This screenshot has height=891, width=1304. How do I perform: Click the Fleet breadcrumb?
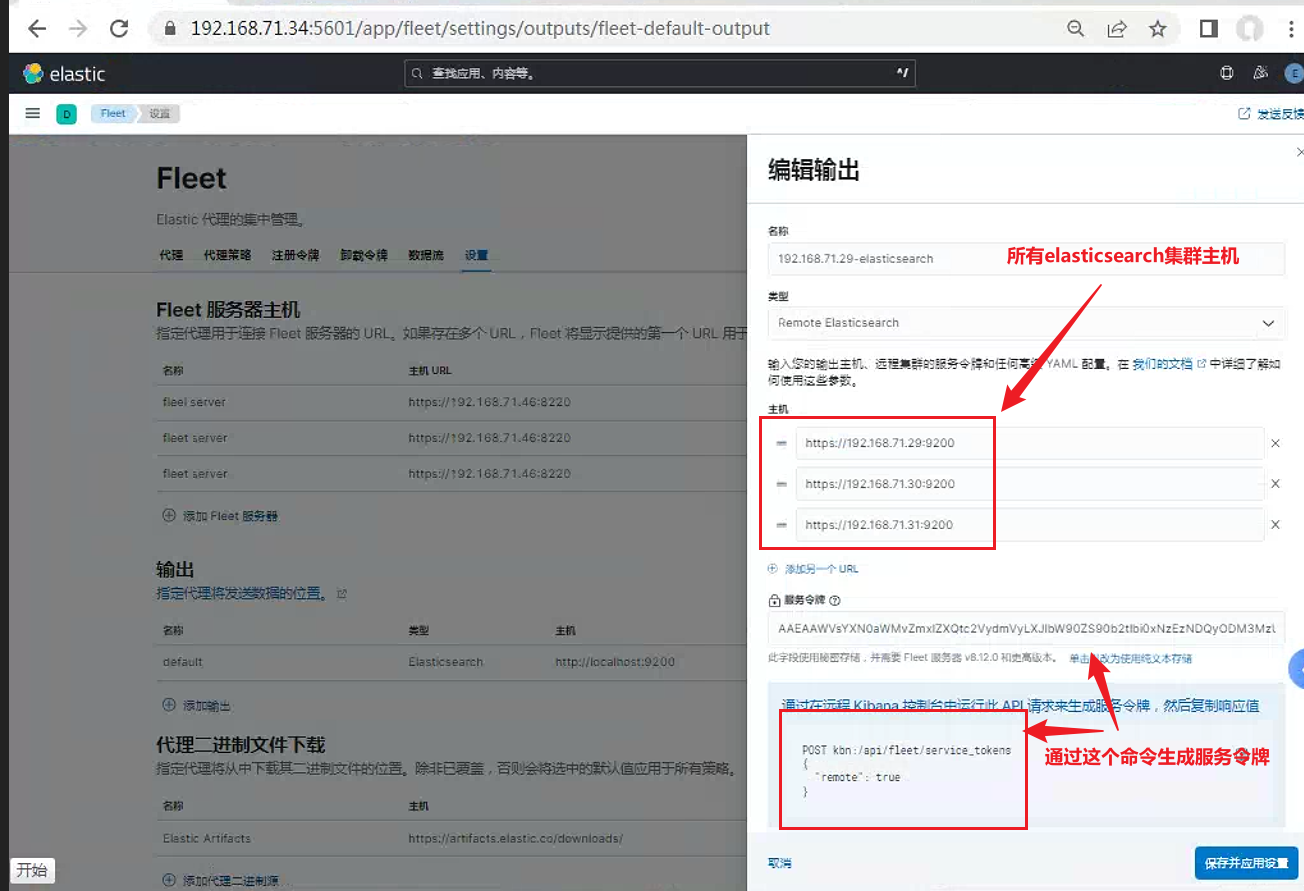113,114
